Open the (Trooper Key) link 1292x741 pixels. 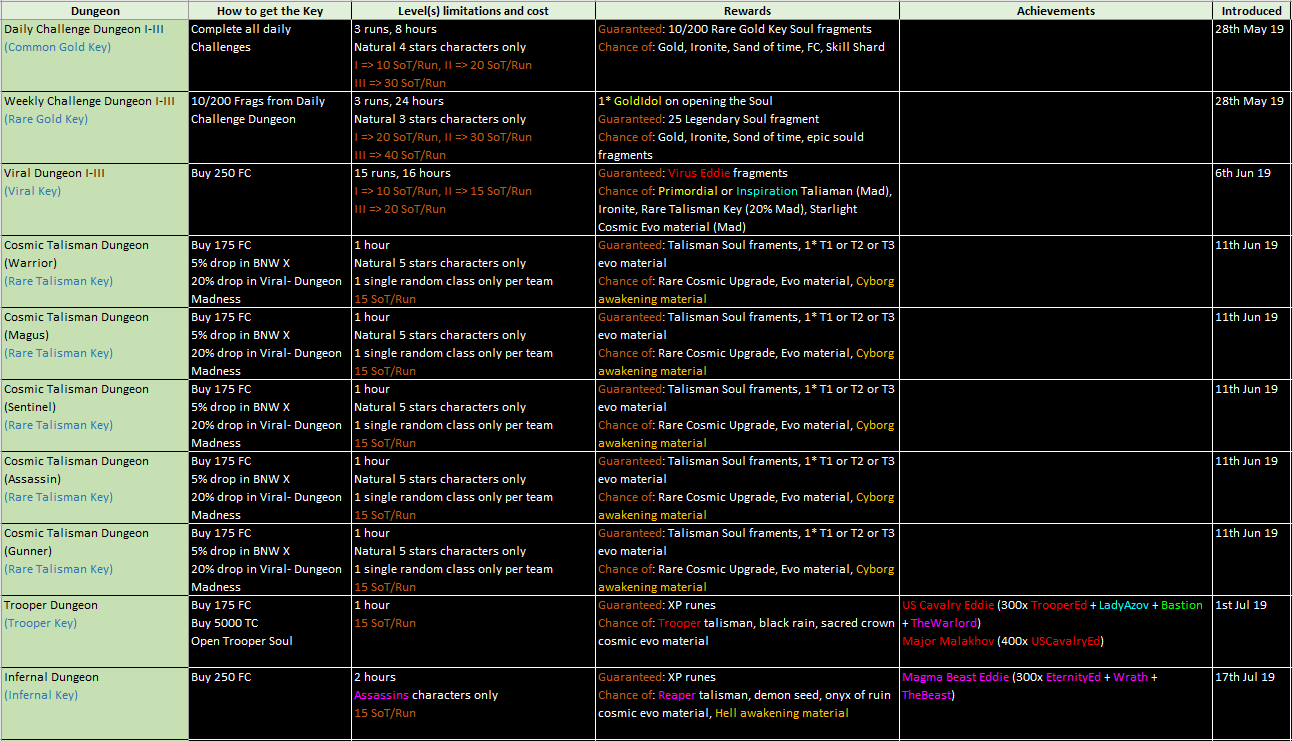click(x=40, y=623)
